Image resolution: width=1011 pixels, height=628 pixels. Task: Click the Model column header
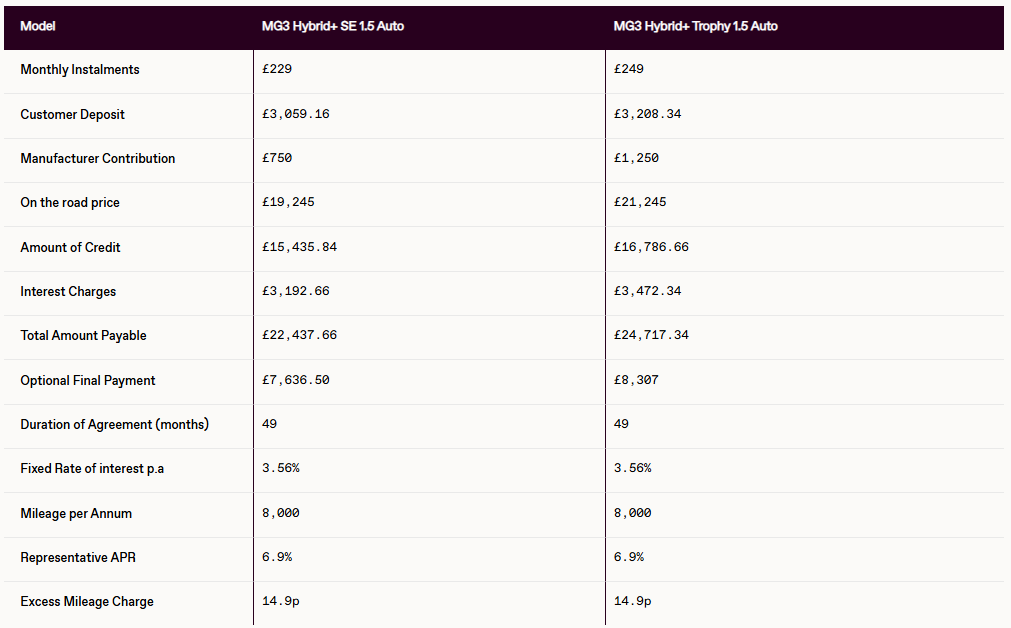tap(38, 26)
